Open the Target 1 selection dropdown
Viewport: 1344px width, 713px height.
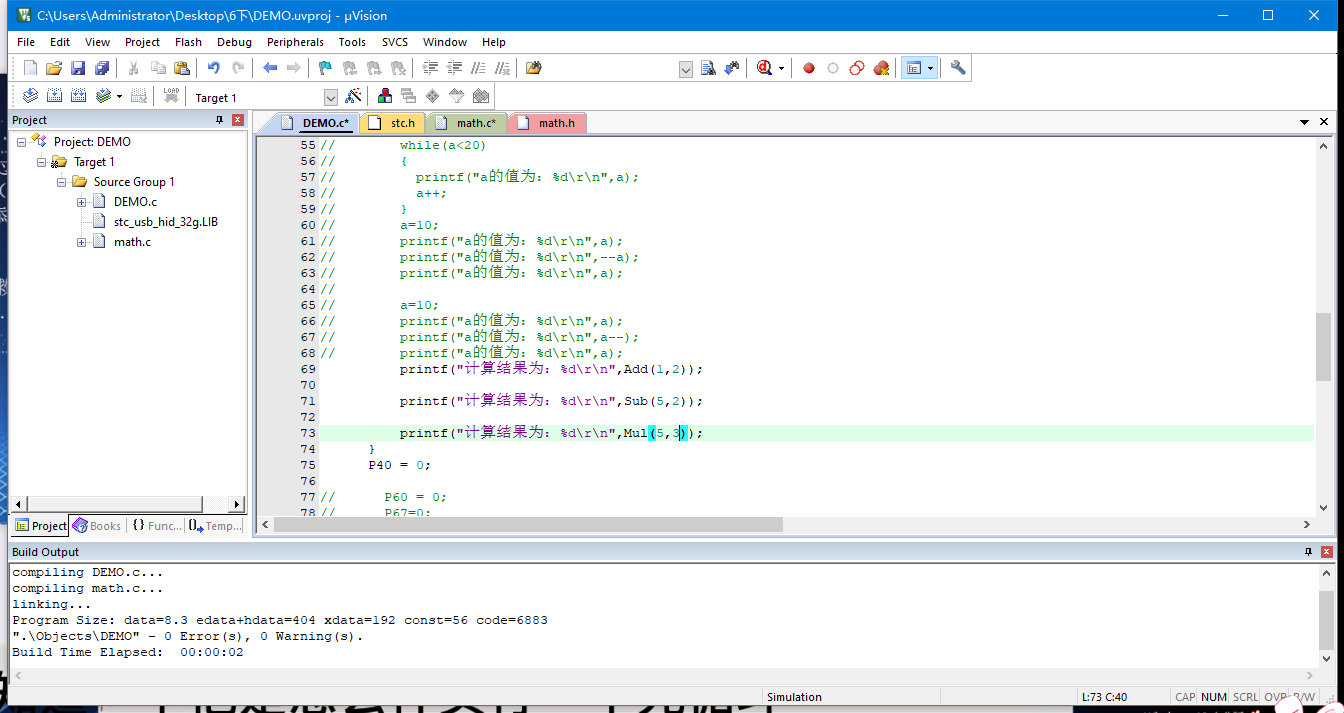331,97
